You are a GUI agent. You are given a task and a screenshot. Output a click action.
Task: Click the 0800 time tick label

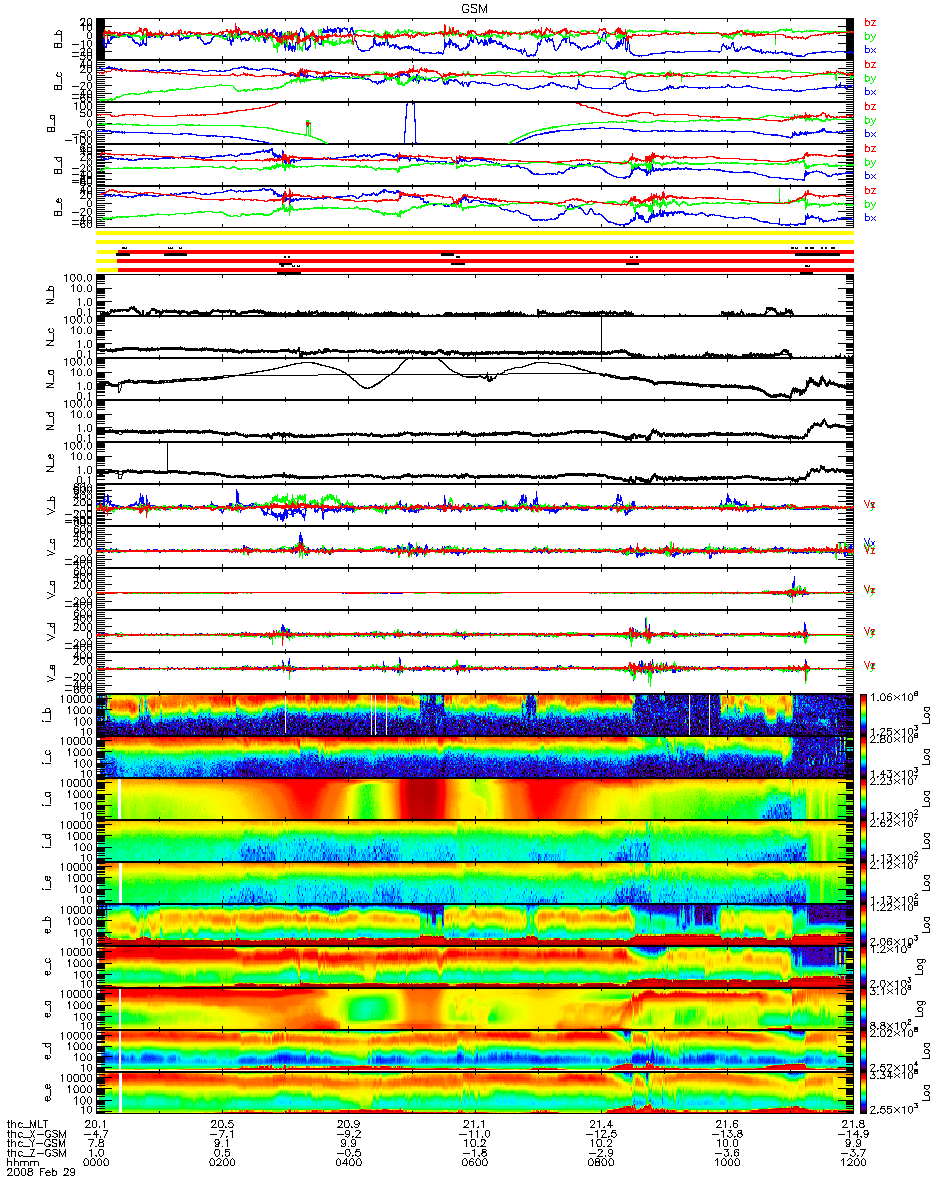tap(599, 1164)
